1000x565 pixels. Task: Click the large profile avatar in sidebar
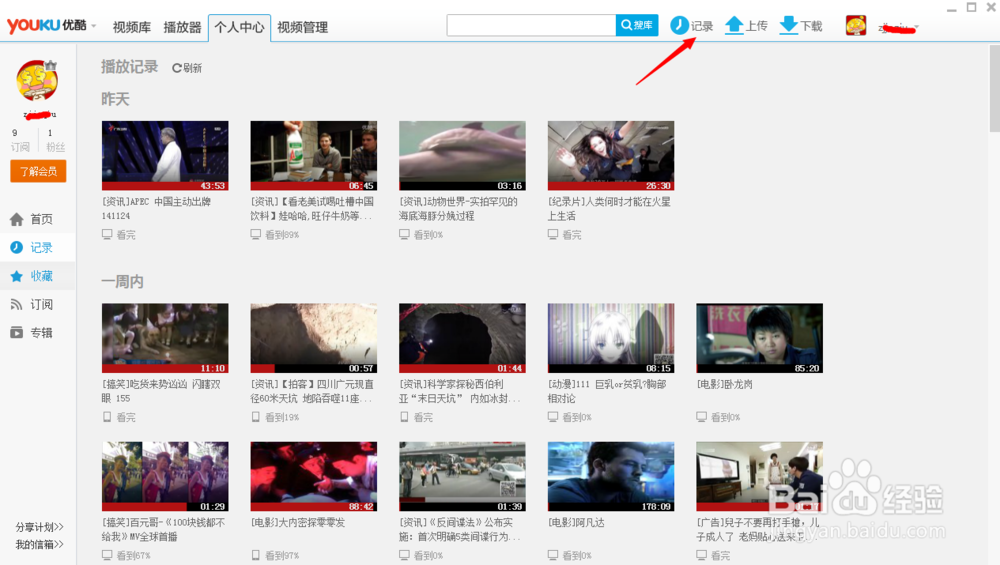[37, 80]
